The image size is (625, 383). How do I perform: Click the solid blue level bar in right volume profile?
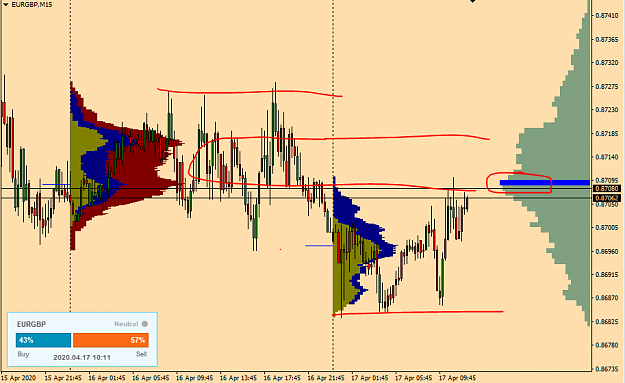545,183
